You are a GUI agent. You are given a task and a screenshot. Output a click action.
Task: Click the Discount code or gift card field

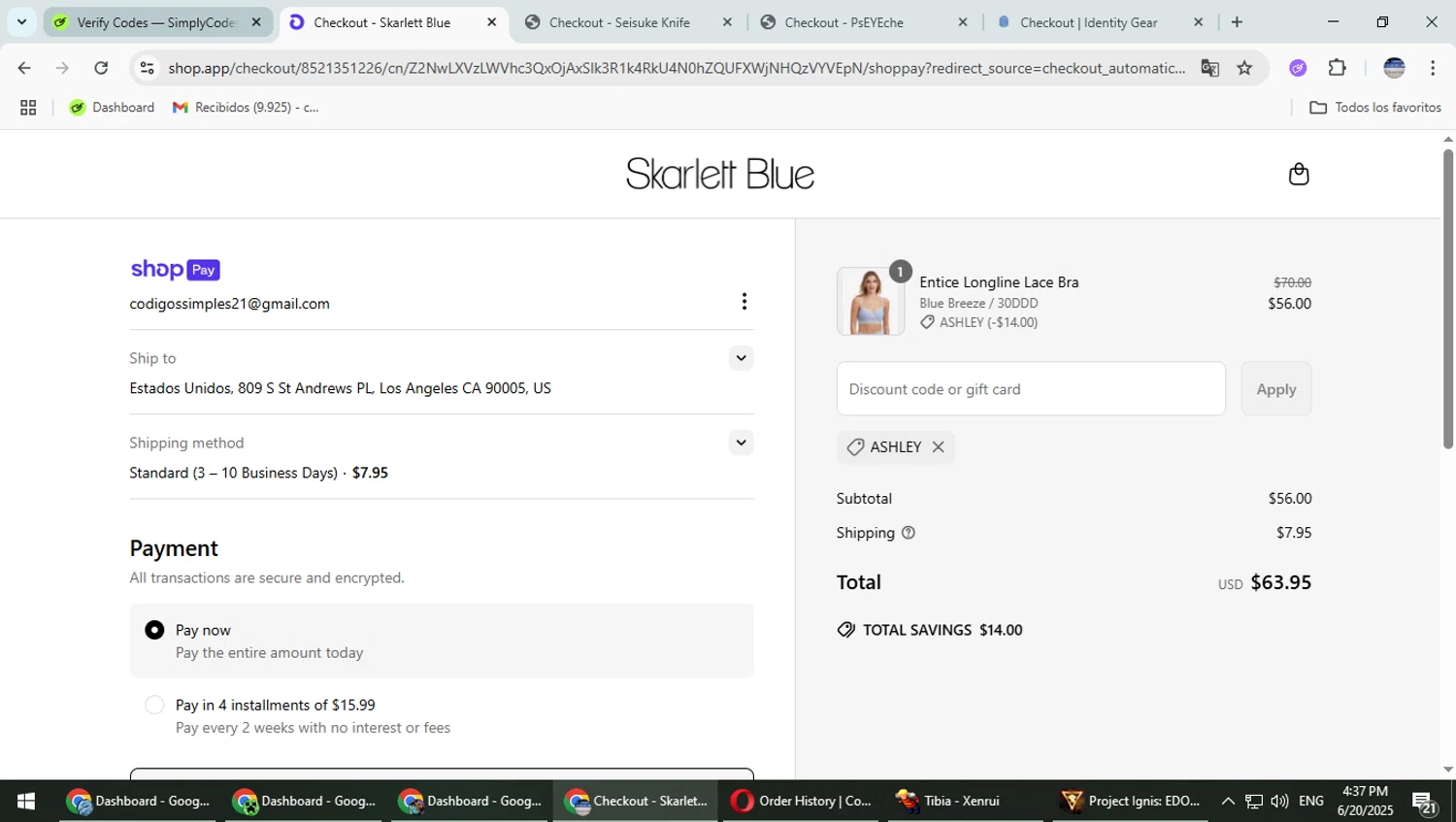(x=1031, y=389)
